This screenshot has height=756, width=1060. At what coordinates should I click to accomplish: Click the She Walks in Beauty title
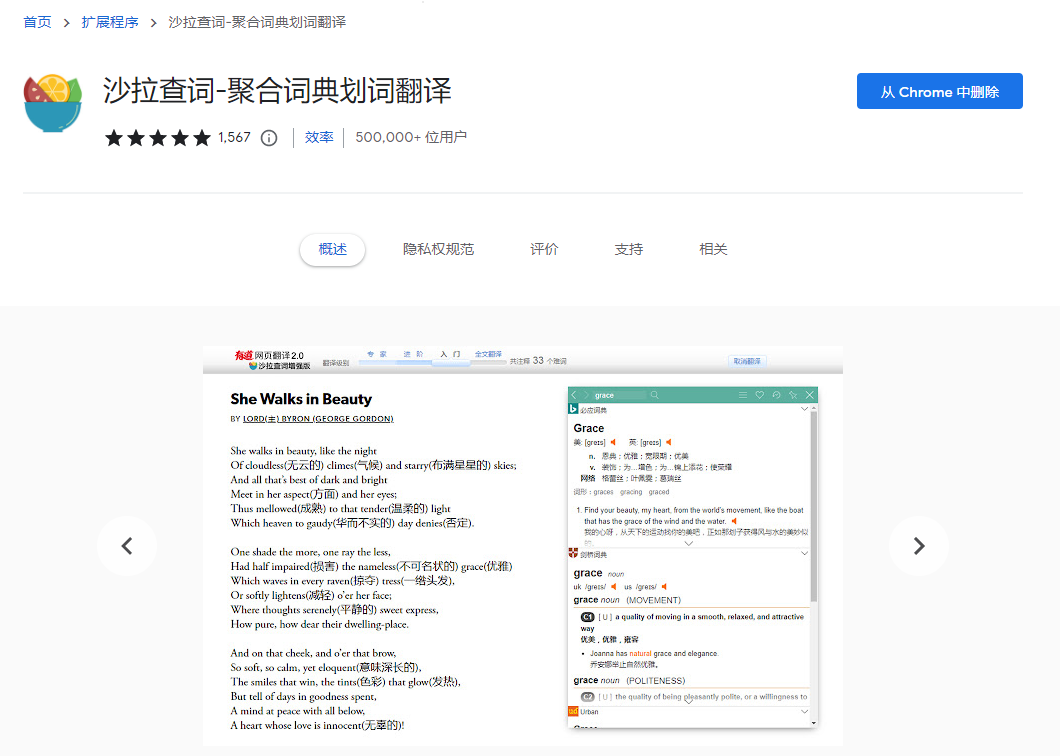click(x=301, y=399)
